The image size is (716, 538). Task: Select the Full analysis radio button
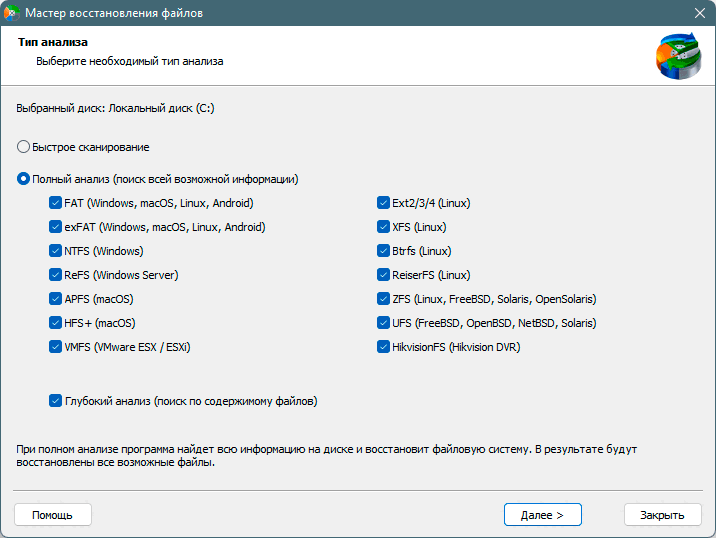point(23,179)
